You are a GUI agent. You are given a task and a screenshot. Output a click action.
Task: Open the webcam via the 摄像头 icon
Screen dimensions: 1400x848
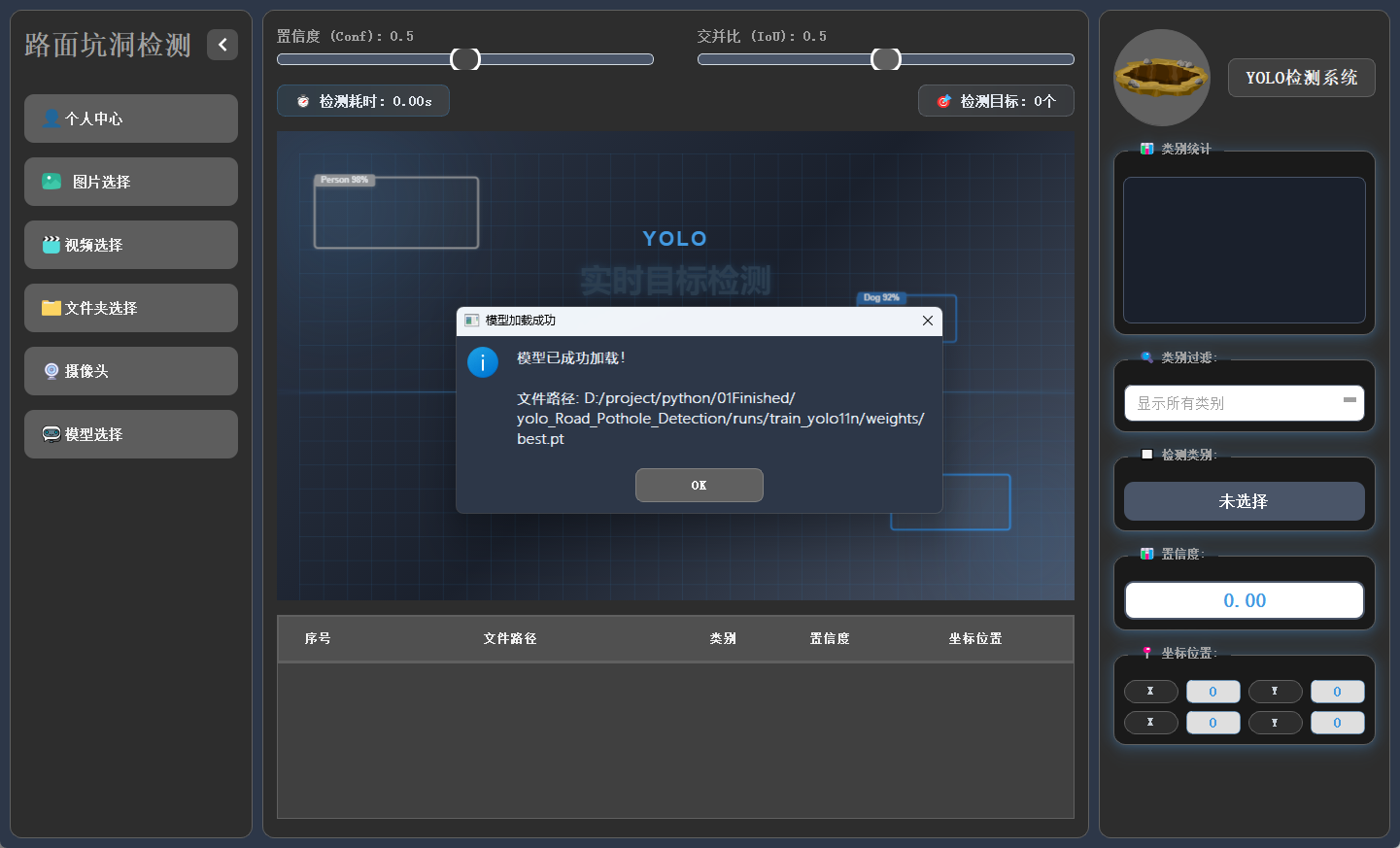[51, 371]
